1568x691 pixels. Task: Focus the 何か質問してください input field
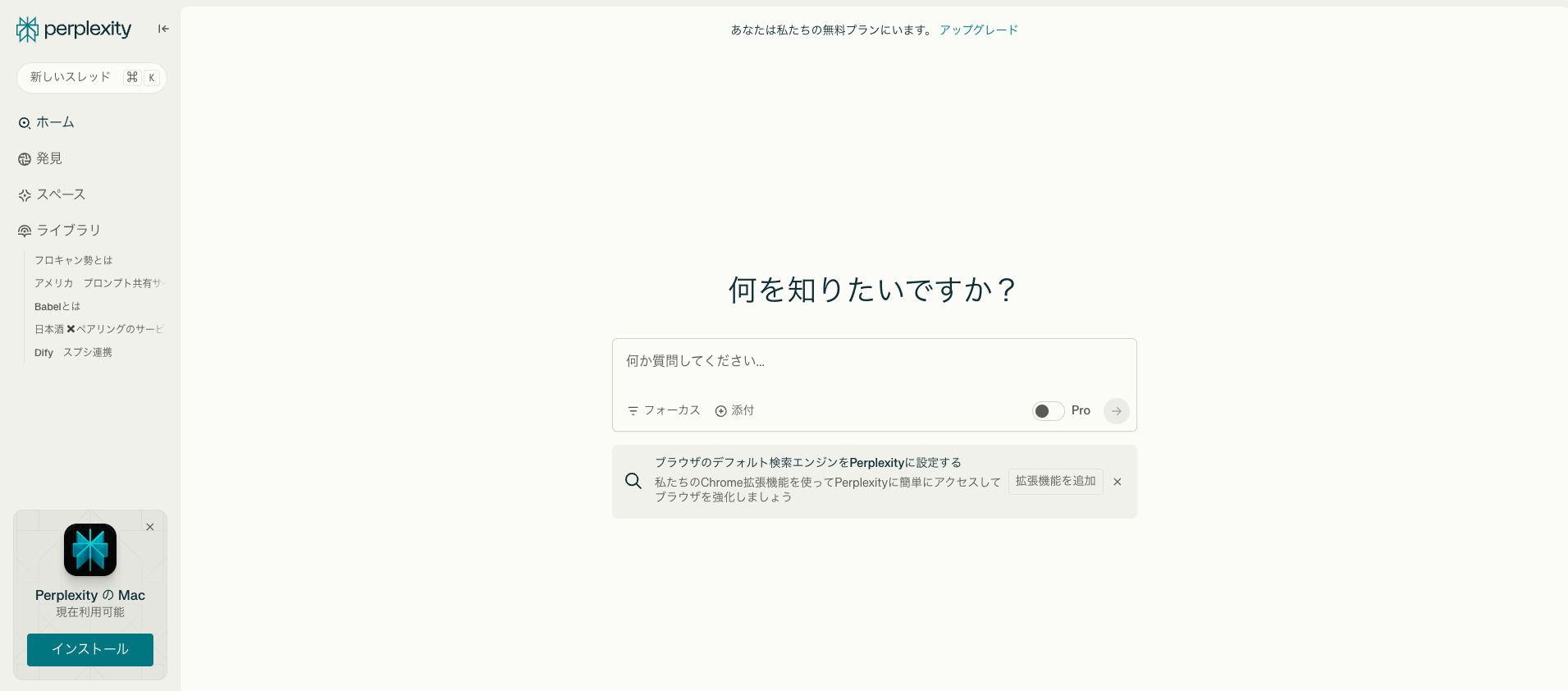874,361
